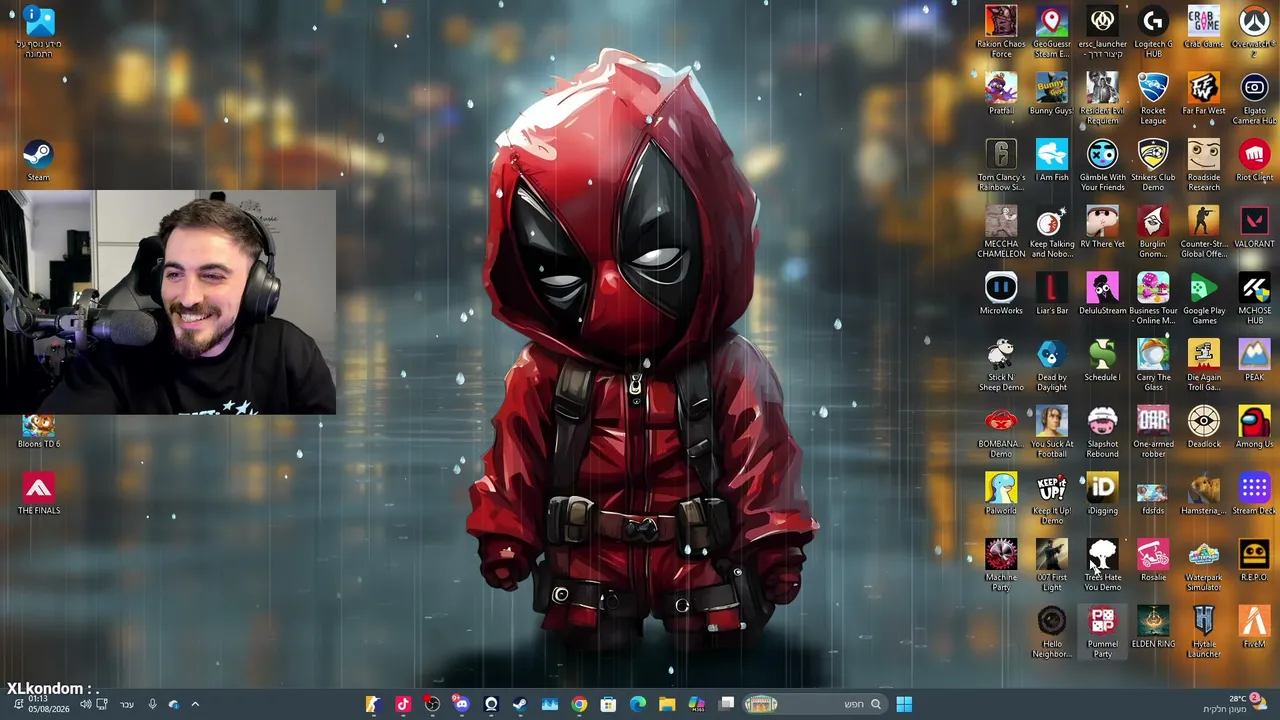Select the VALORANT desktop icon
Viewport: 1280px width, 720px height.
pos(1254,228)
